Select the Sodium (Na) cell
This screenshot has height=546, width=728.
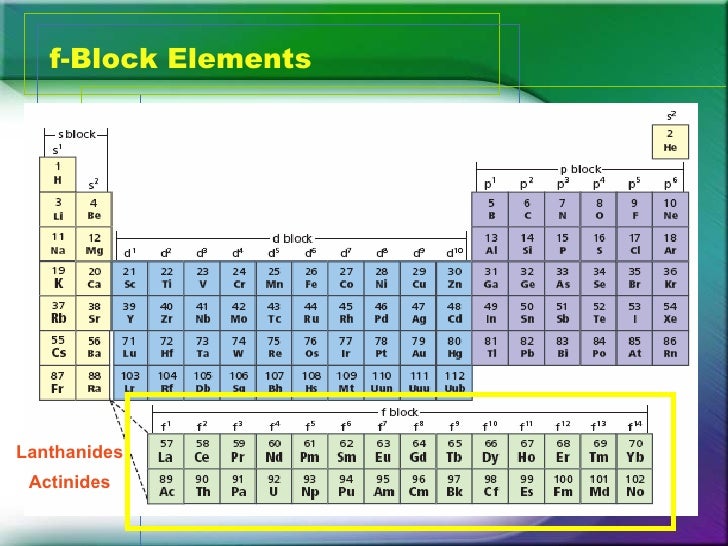pyautogui.click(x=58, y=244)
